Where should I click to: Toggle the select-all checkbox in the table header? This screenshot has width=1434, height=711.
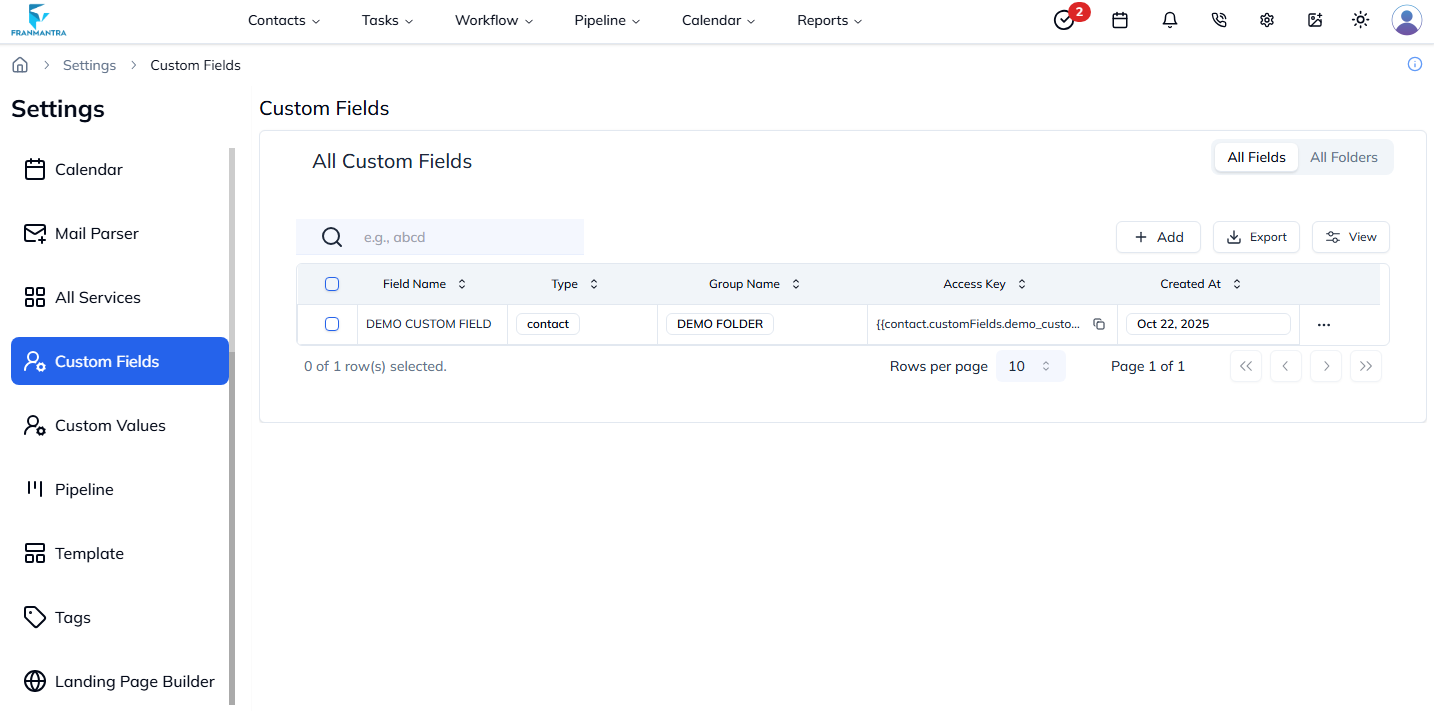tap(331, 283)
